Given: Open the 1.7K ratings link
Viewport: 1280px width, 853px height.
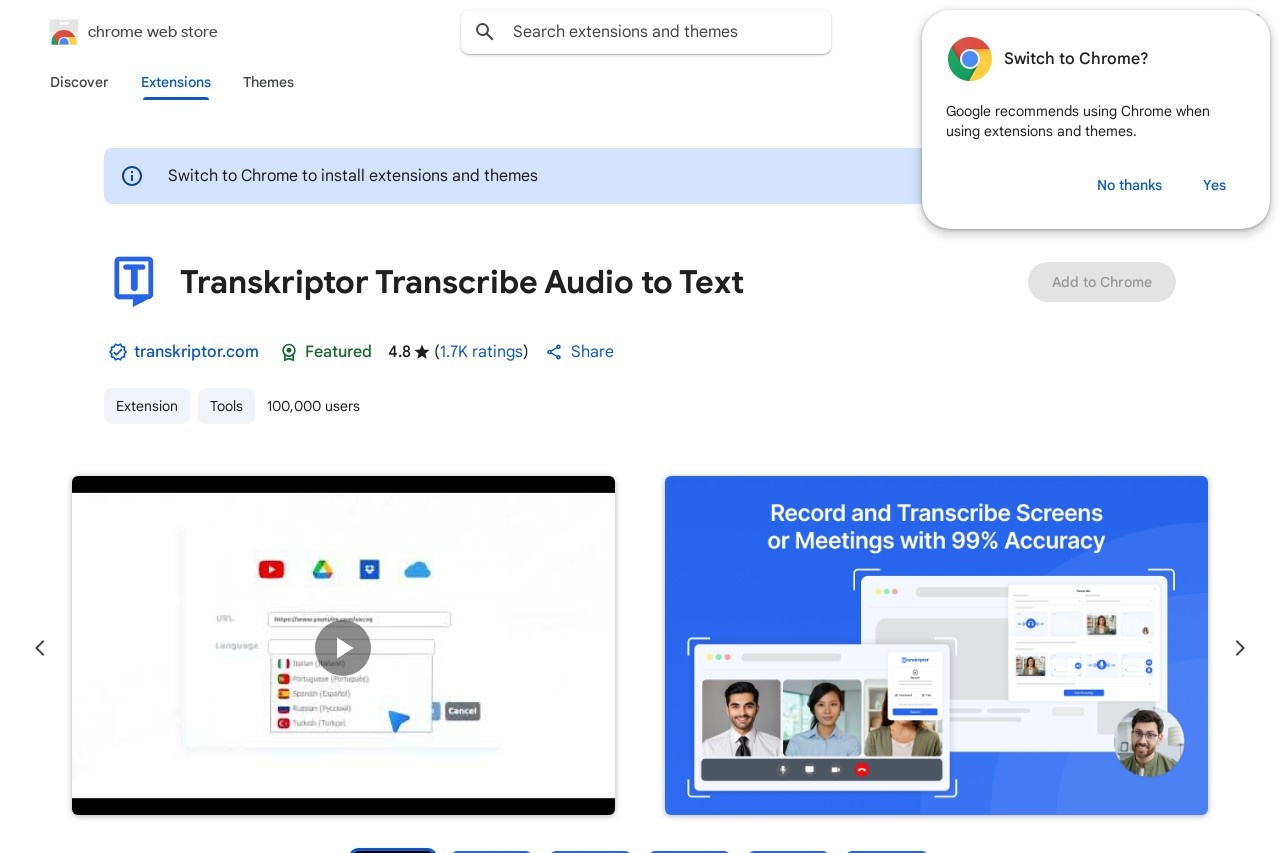Looking at the screenshot, I should pyautogui.click(x=481, y=352).
